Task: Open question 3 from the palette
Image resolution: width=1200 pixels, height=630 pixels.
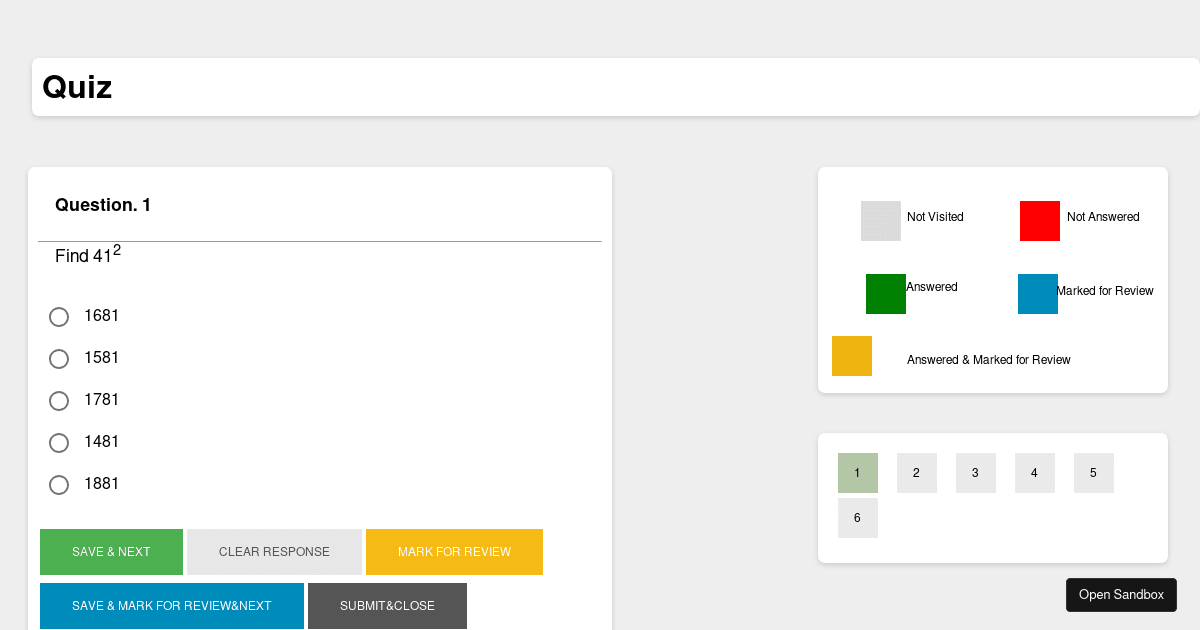Action: [975, 472]
